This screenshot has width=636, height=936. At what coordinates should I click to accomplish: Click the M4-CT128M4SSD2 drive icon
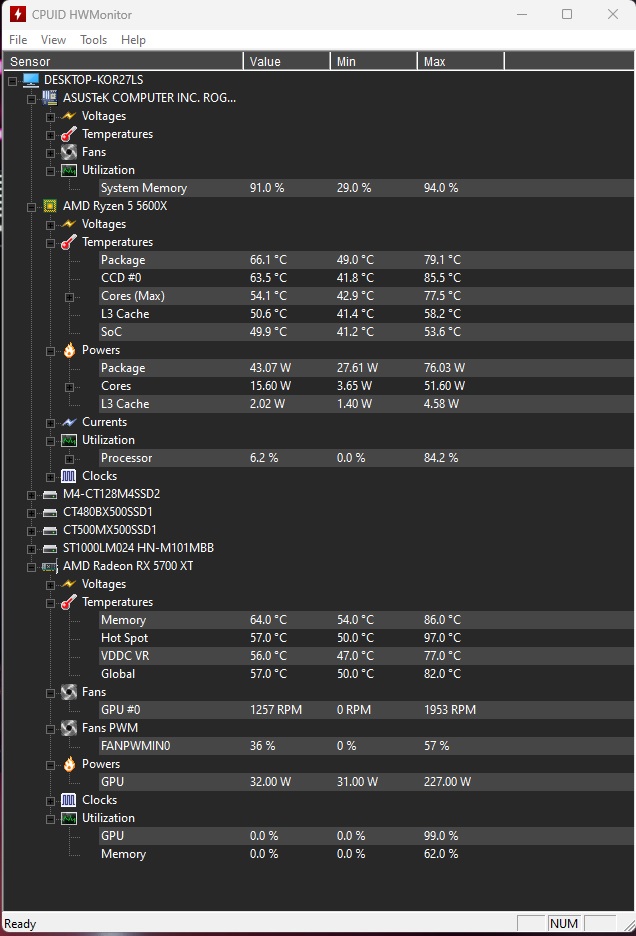coord(50,495)
